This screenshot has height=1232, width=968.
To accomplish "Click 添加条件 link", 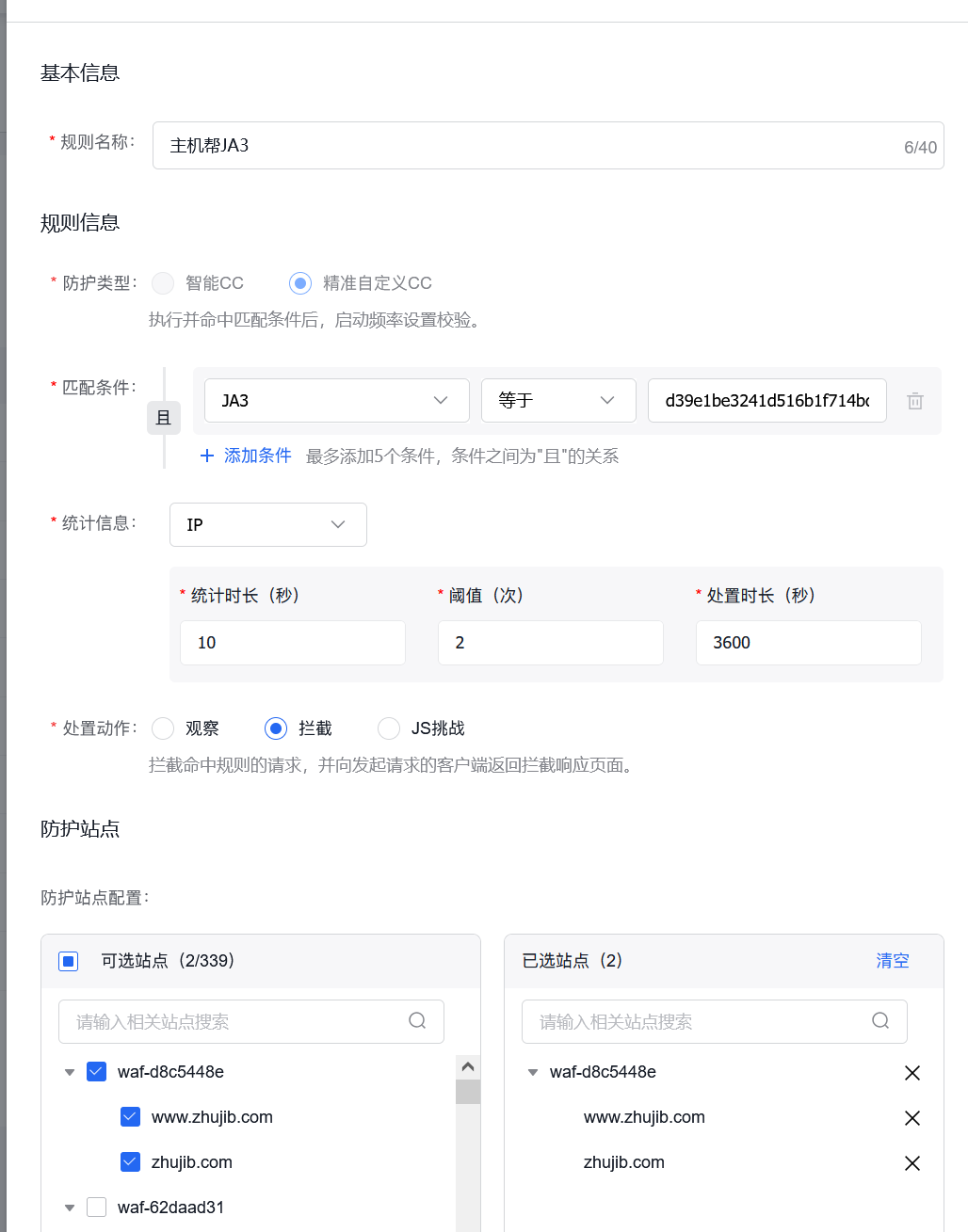I will pyautogui.click(x=258, y=456).
